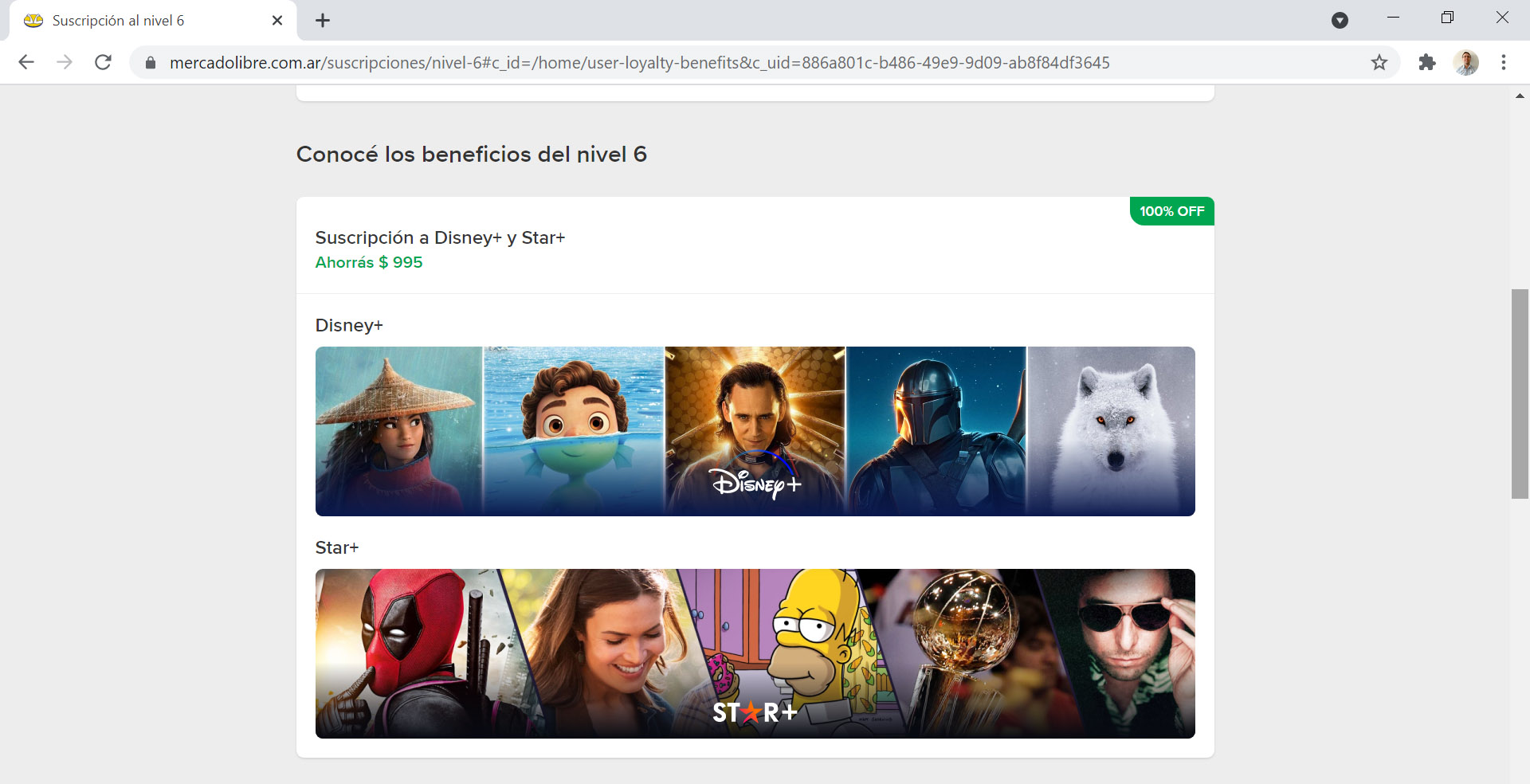The height and width of the screenshot is (784, 1530).
Task: Click the forward navigation arrow
Action: coord(65,62)
